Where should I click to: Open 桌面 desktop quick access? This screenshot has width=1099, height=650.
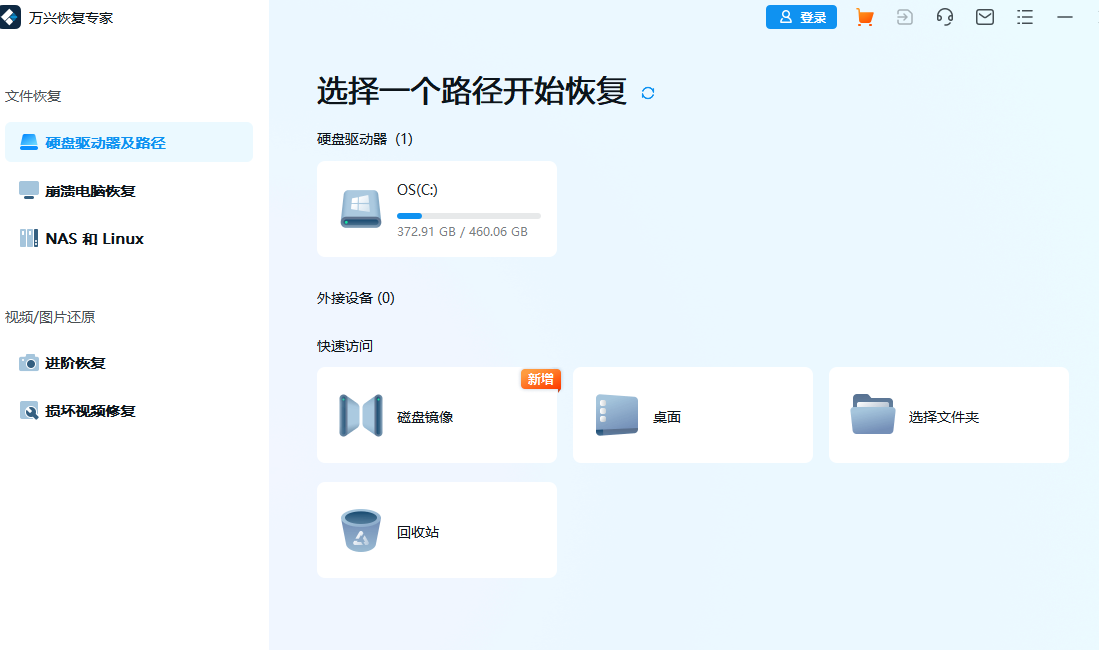tap(692, 415)
